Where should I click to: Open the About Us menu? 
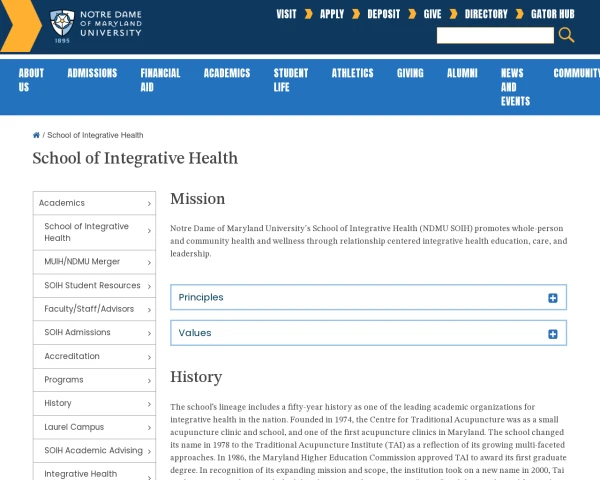[31, 80]
